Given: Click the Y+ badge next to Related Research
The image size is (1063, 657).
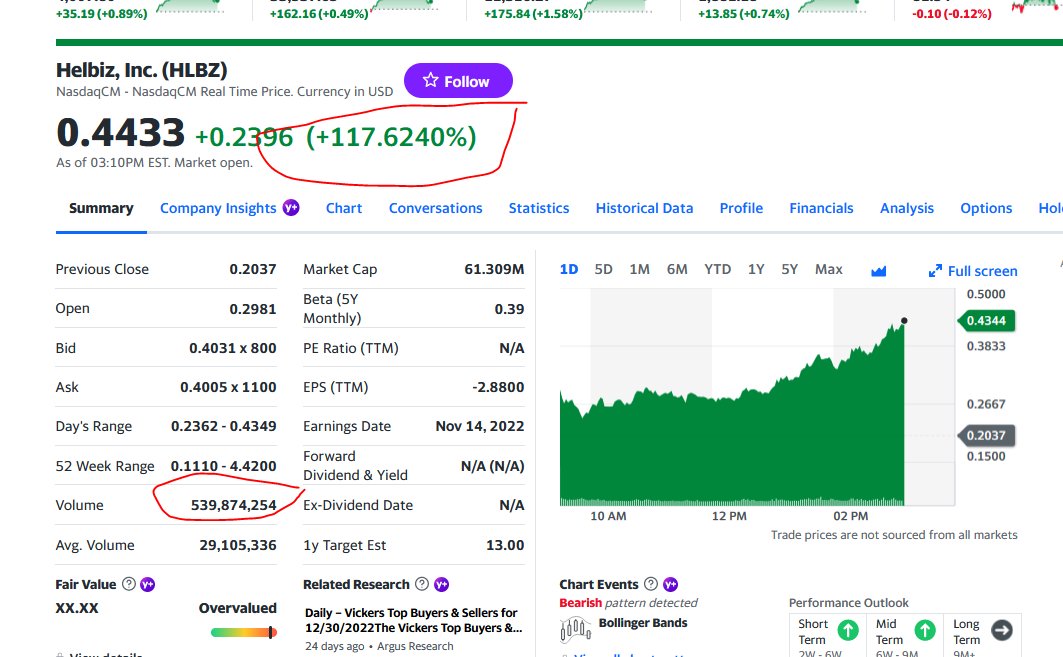Looking at the screenshot, I should click(x=441, y=584).
